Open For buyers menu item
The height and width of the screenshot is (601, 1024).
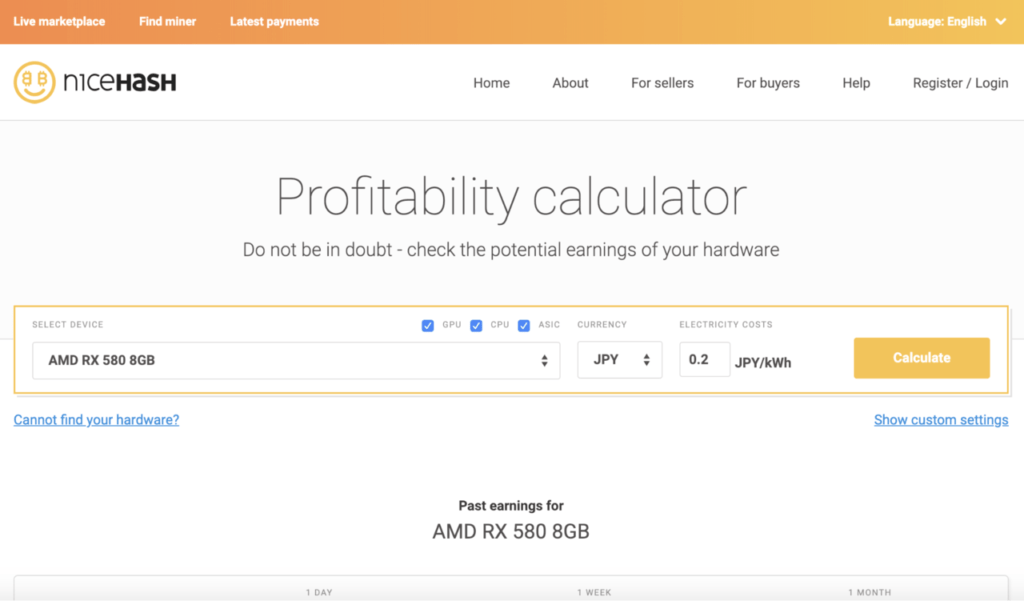(768, 83)
